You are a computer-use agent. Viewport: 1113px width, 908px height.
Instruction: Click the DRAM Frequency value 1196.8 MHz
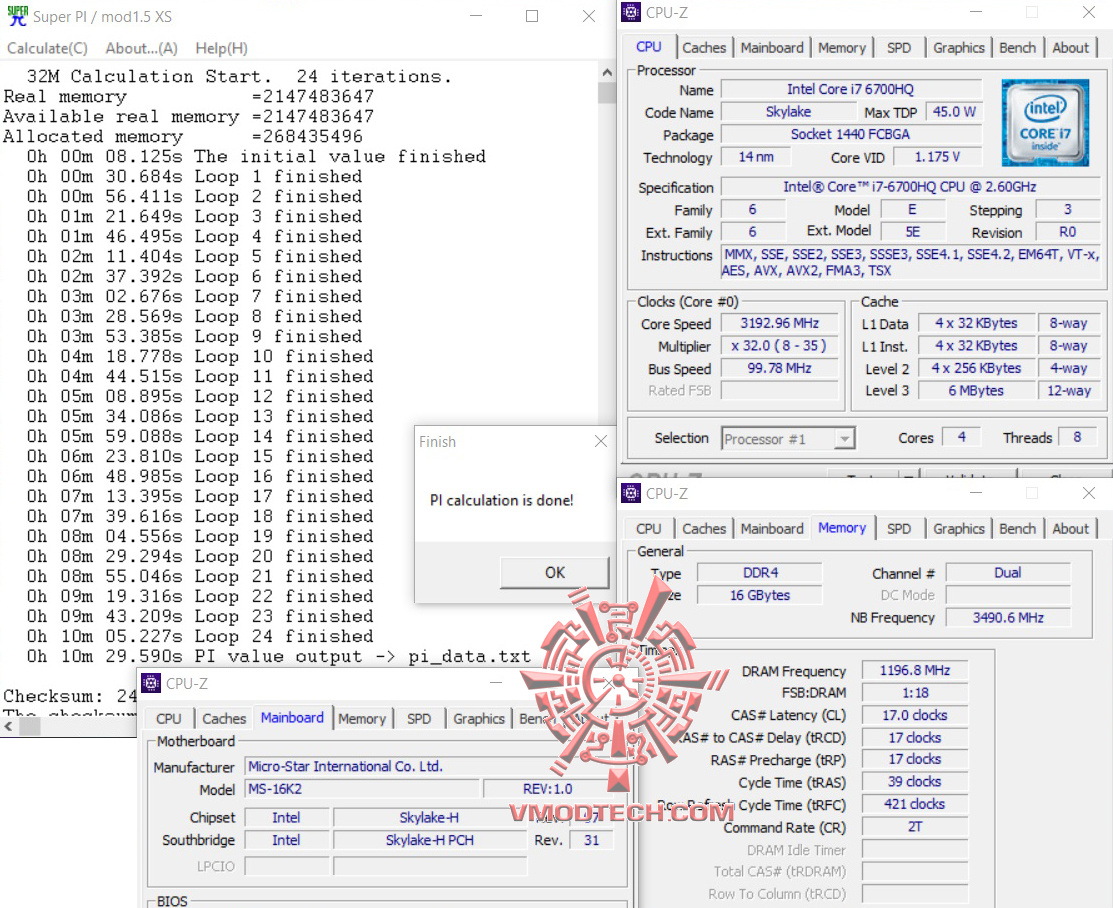tap(914, 670)
